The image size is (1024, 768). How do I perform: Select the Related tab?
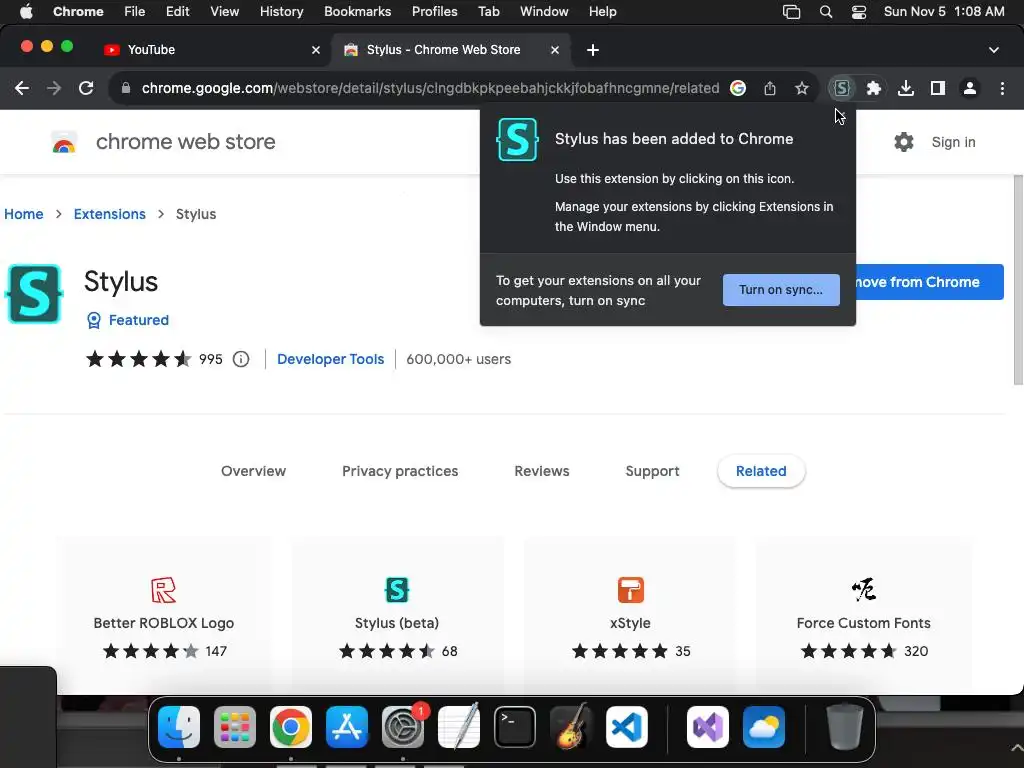pos(761,471)
